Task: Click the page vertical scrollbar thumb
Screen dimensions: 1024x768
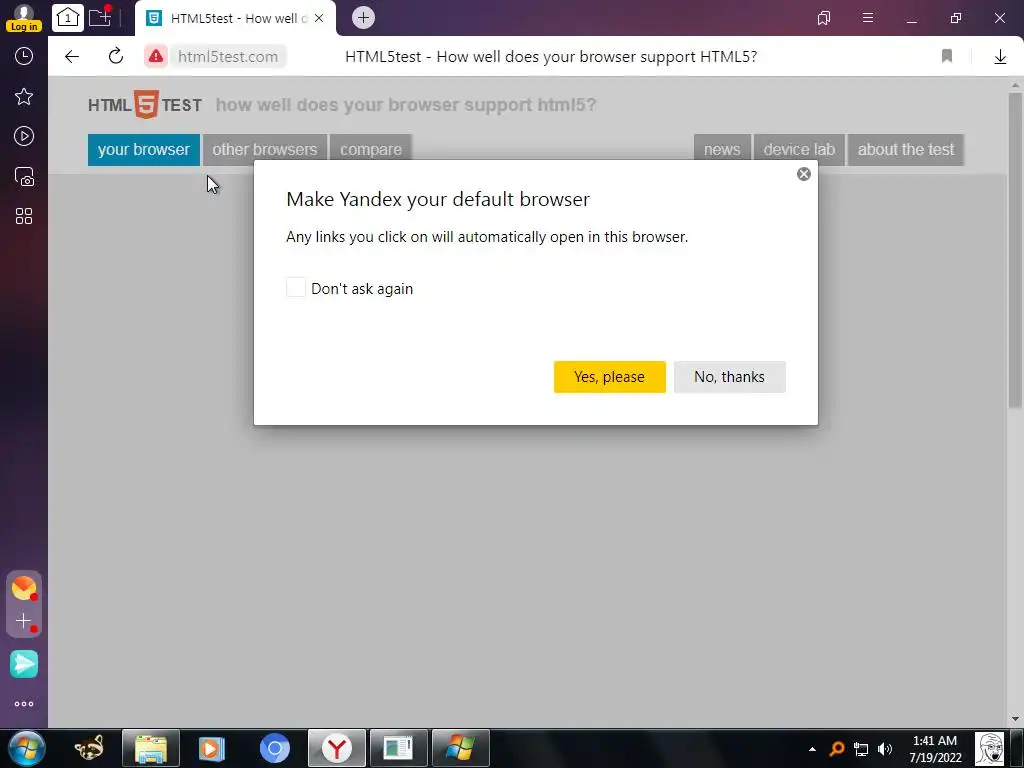Action: point(1015,250)
